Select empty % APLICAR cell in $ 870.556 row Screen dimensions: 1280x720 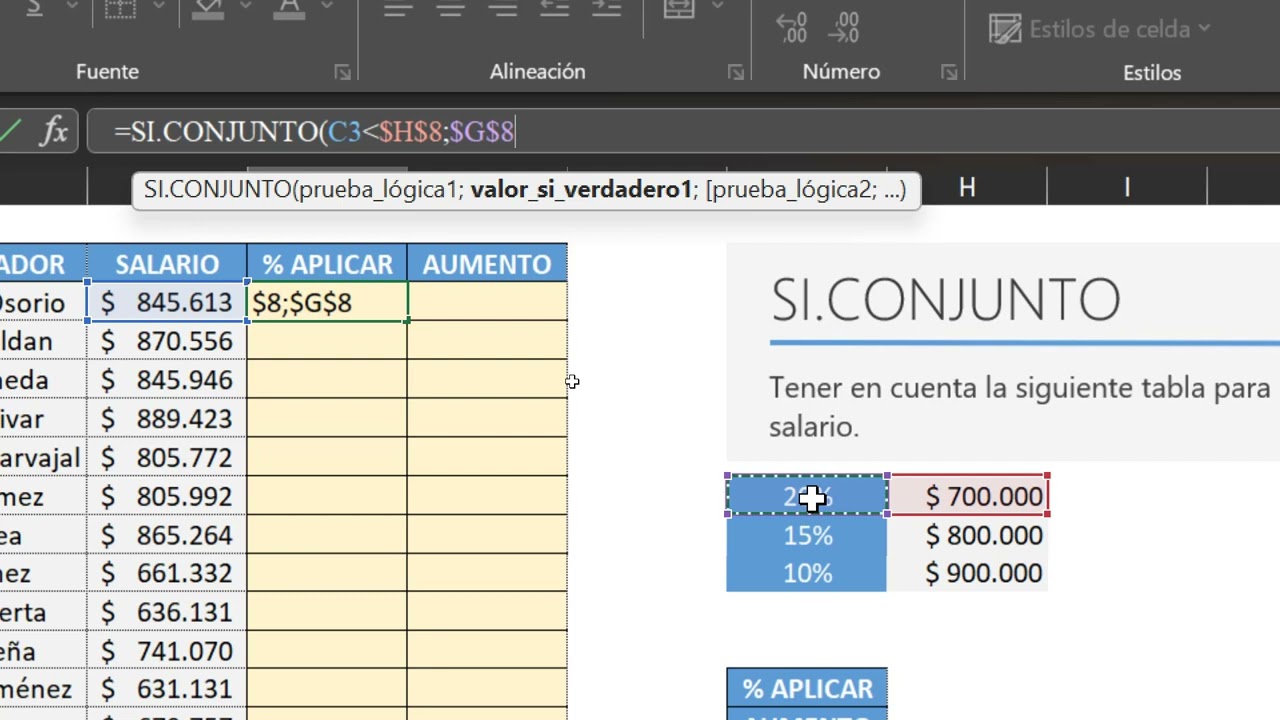click(x=327, y=342)
